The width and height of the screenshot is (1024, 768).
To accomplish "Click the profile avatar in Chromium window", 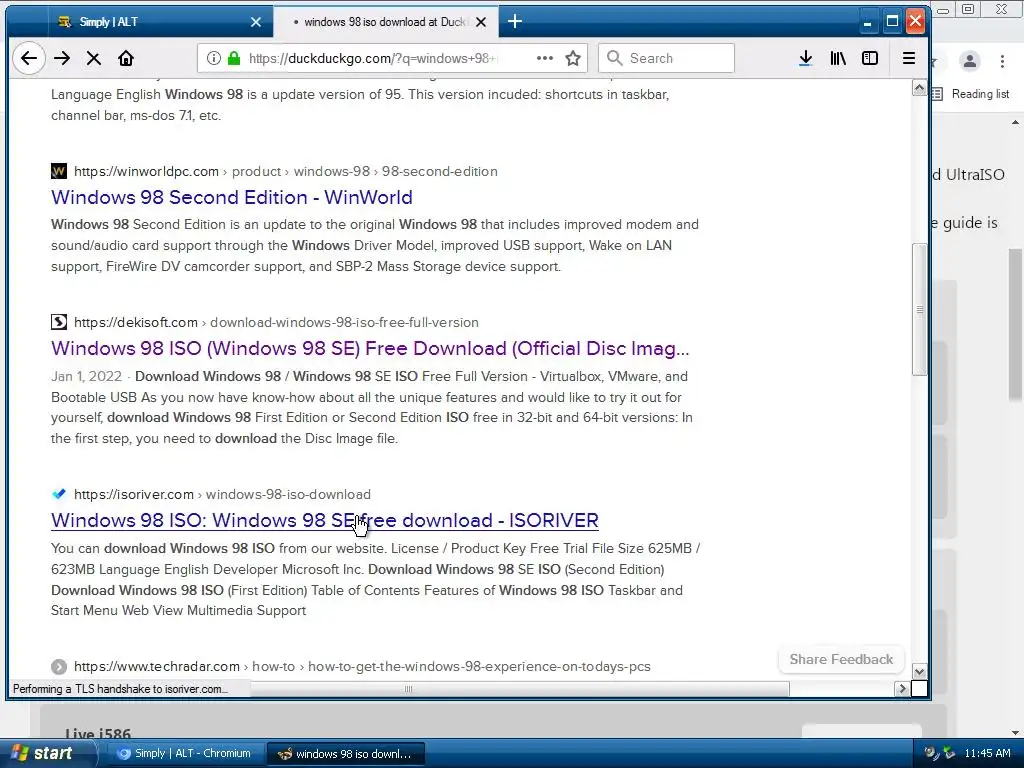I will tap(970, 61).
